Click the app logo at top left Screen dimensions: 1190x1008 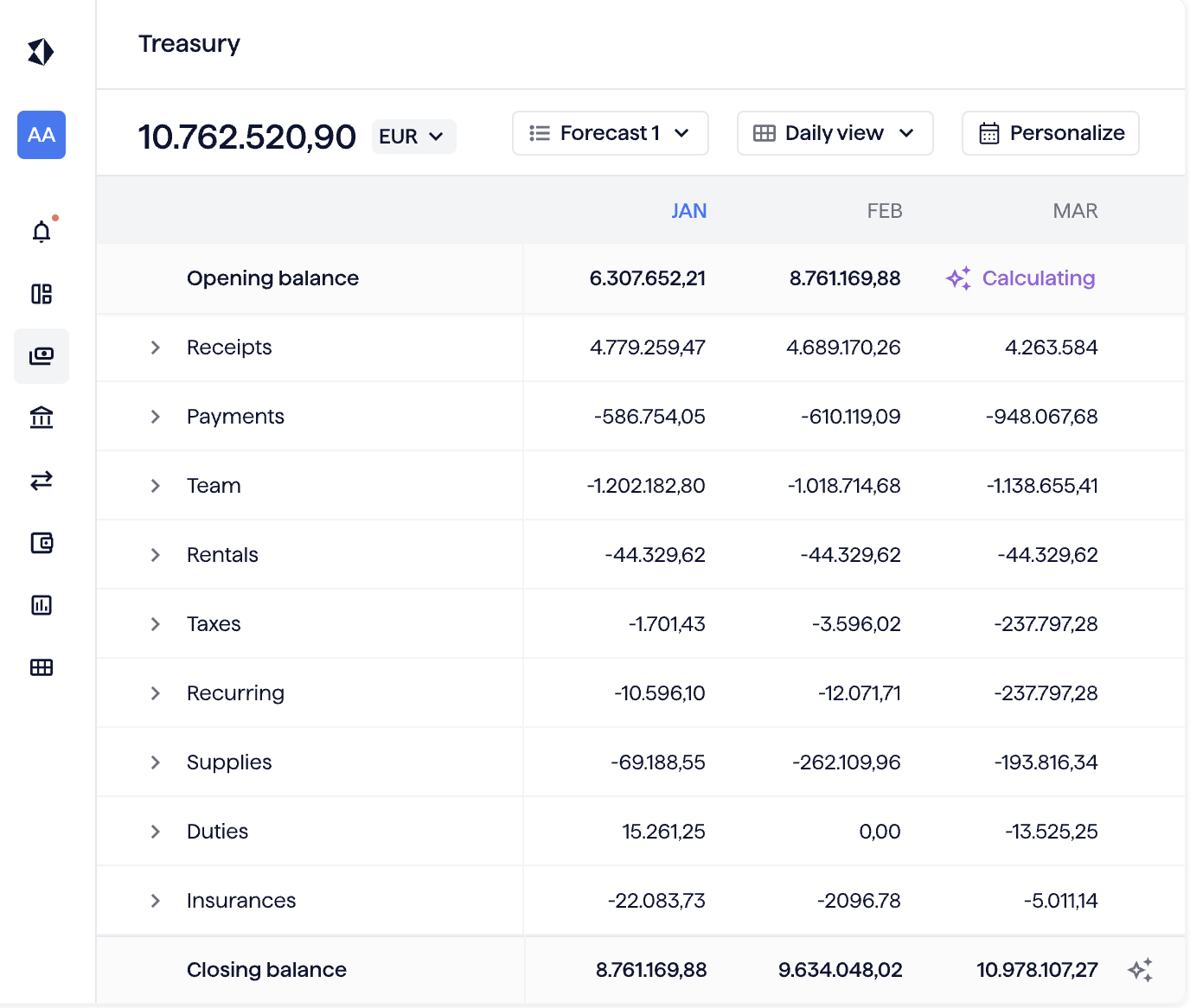point(41,51)
